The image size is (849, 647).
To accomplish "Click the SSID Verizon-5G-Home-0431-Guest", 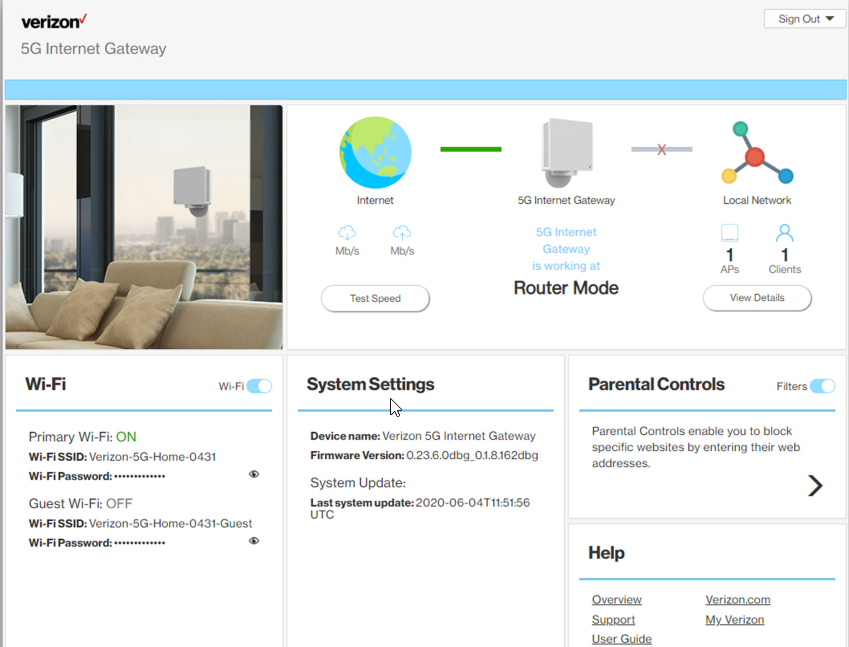I will click(x=171, y=524).
